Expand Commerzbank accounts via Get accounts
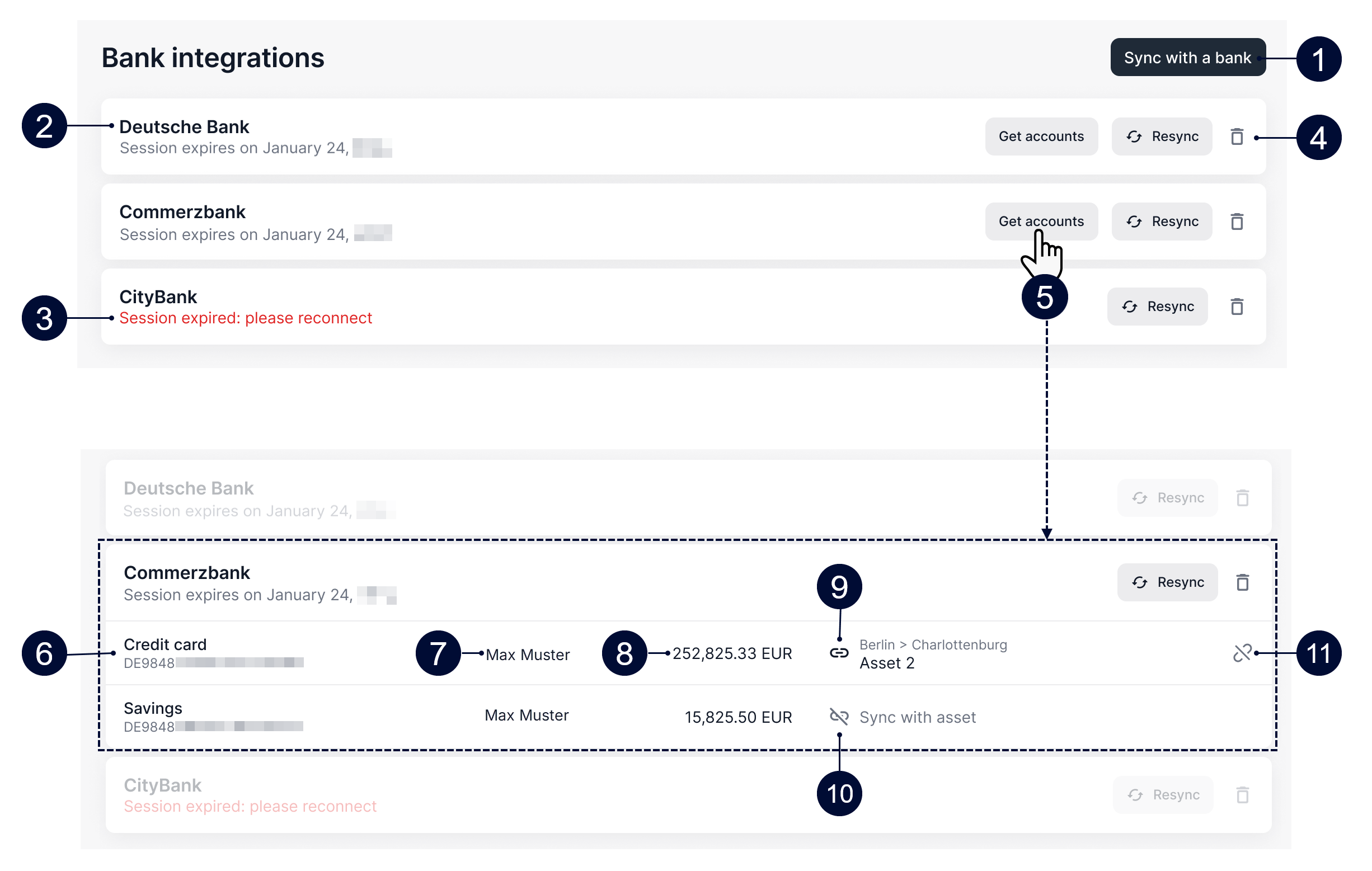 point(1041,222)
